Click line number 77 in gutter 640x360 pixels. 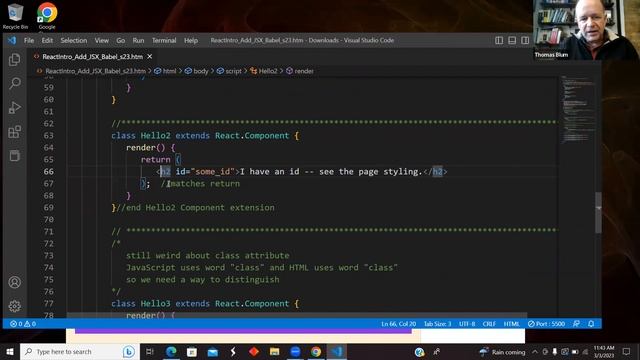[x=49, y=304]
